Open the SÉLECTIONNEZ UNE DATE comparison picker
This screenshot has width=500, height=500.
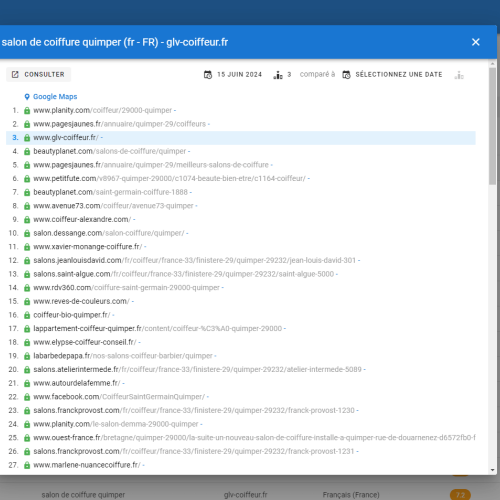tap(392, 75)
